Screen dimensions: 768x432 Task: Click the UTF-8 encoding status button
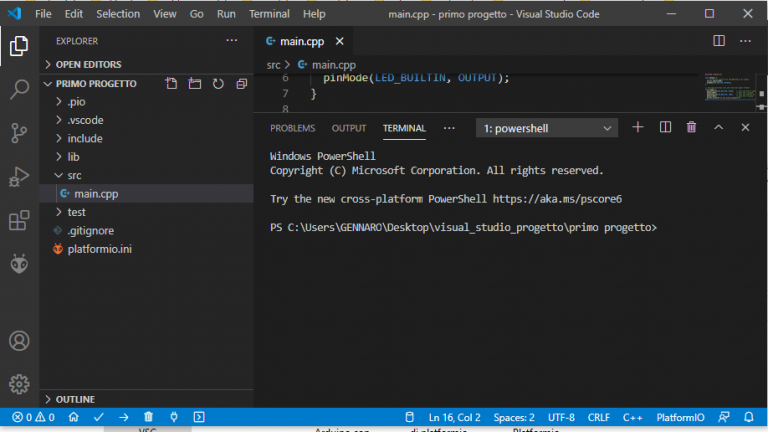coord(561,417)
